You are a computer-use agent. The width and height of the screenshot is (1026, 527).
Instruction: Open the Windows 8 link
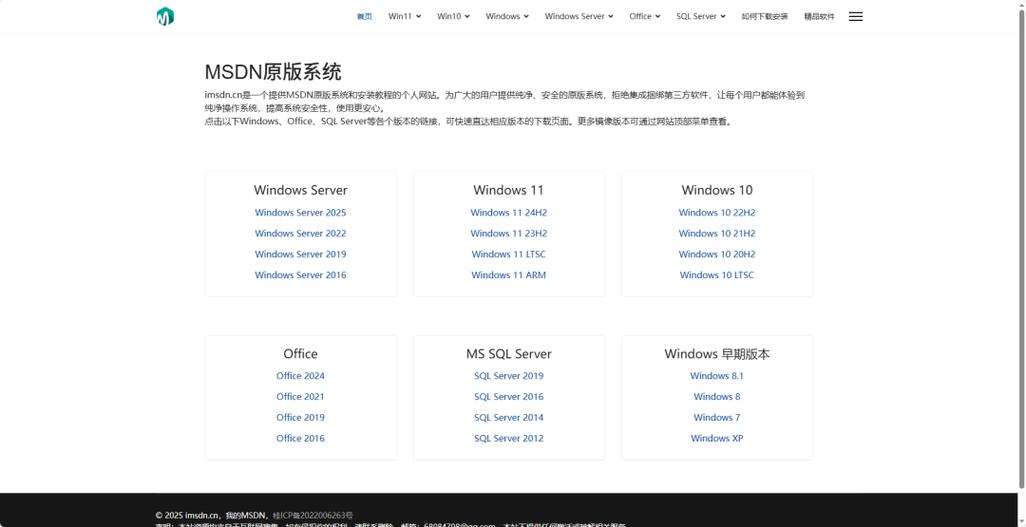(716, 397)
